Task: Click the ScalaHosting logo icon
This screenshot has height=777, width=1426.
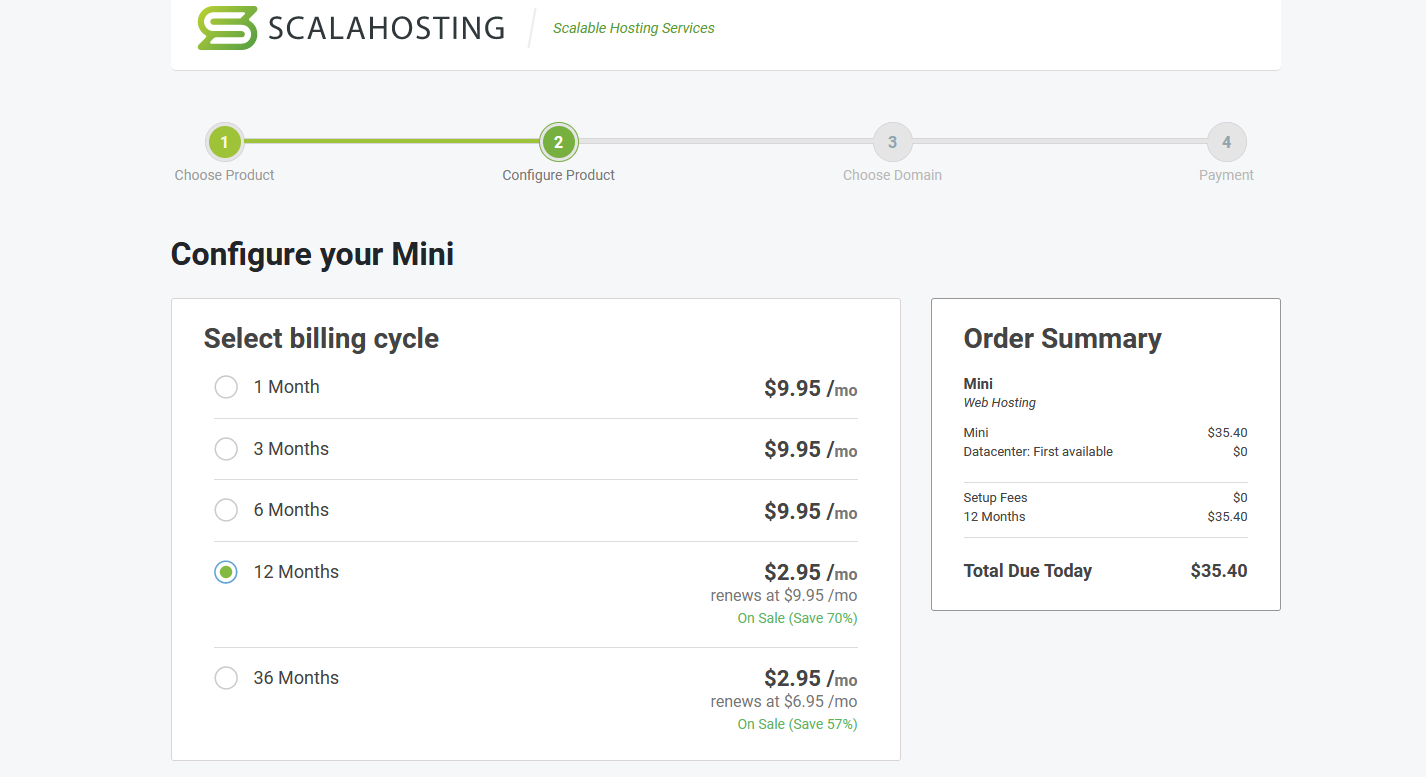Action: [227, 28]
